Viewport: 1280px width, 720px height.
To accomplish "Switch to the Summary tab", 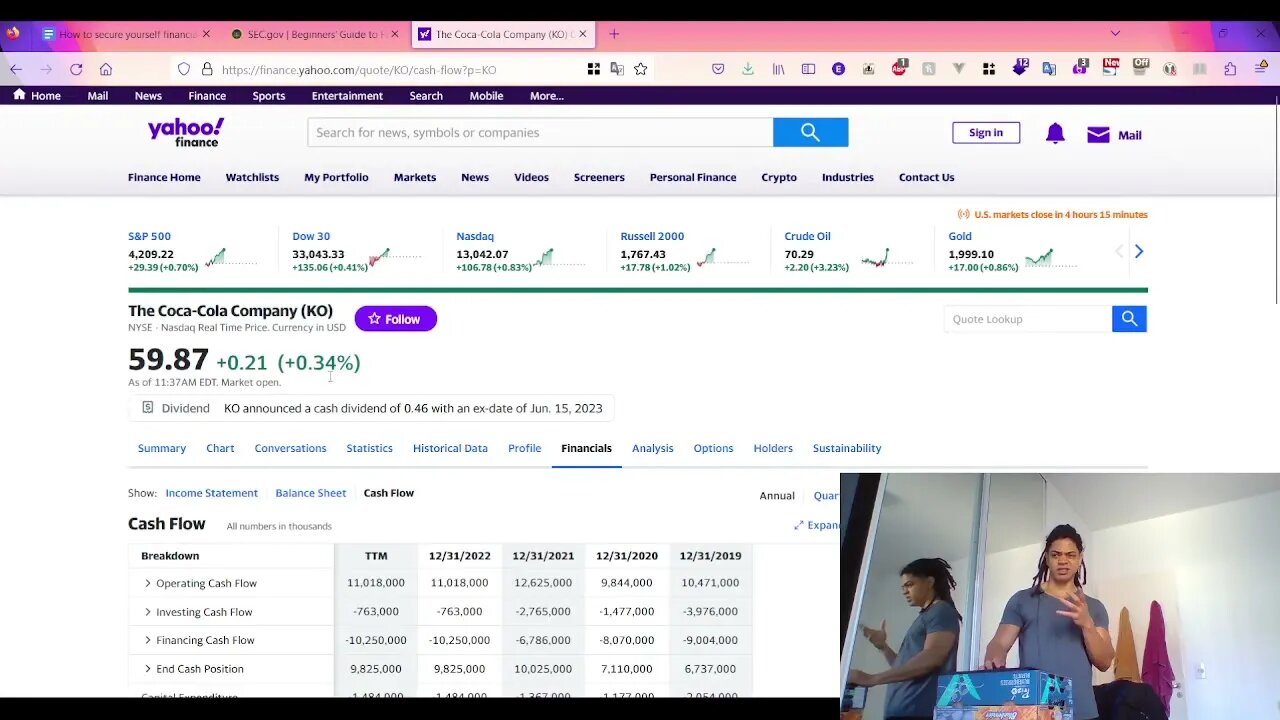I will [x=162, y=448].
